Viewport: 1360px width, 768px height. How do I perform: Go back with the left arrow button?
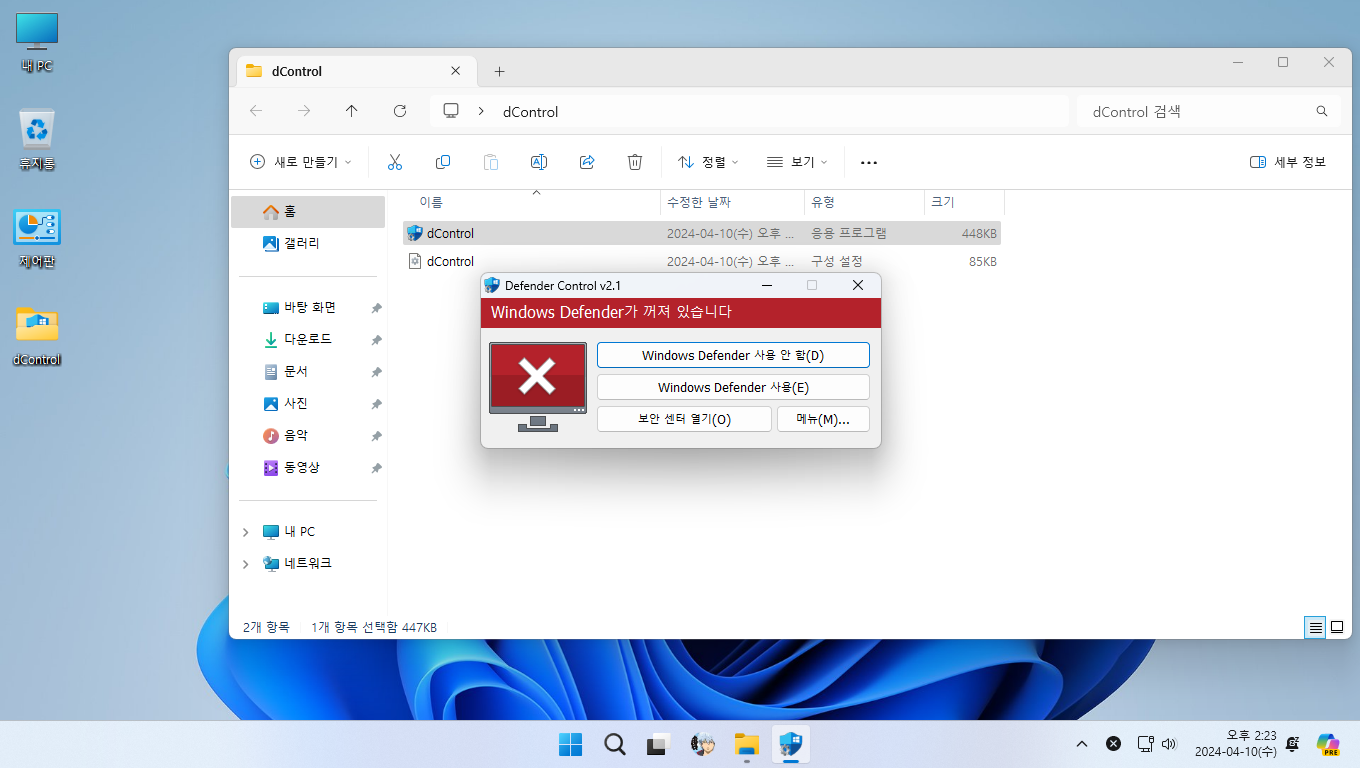coord(256,111)
